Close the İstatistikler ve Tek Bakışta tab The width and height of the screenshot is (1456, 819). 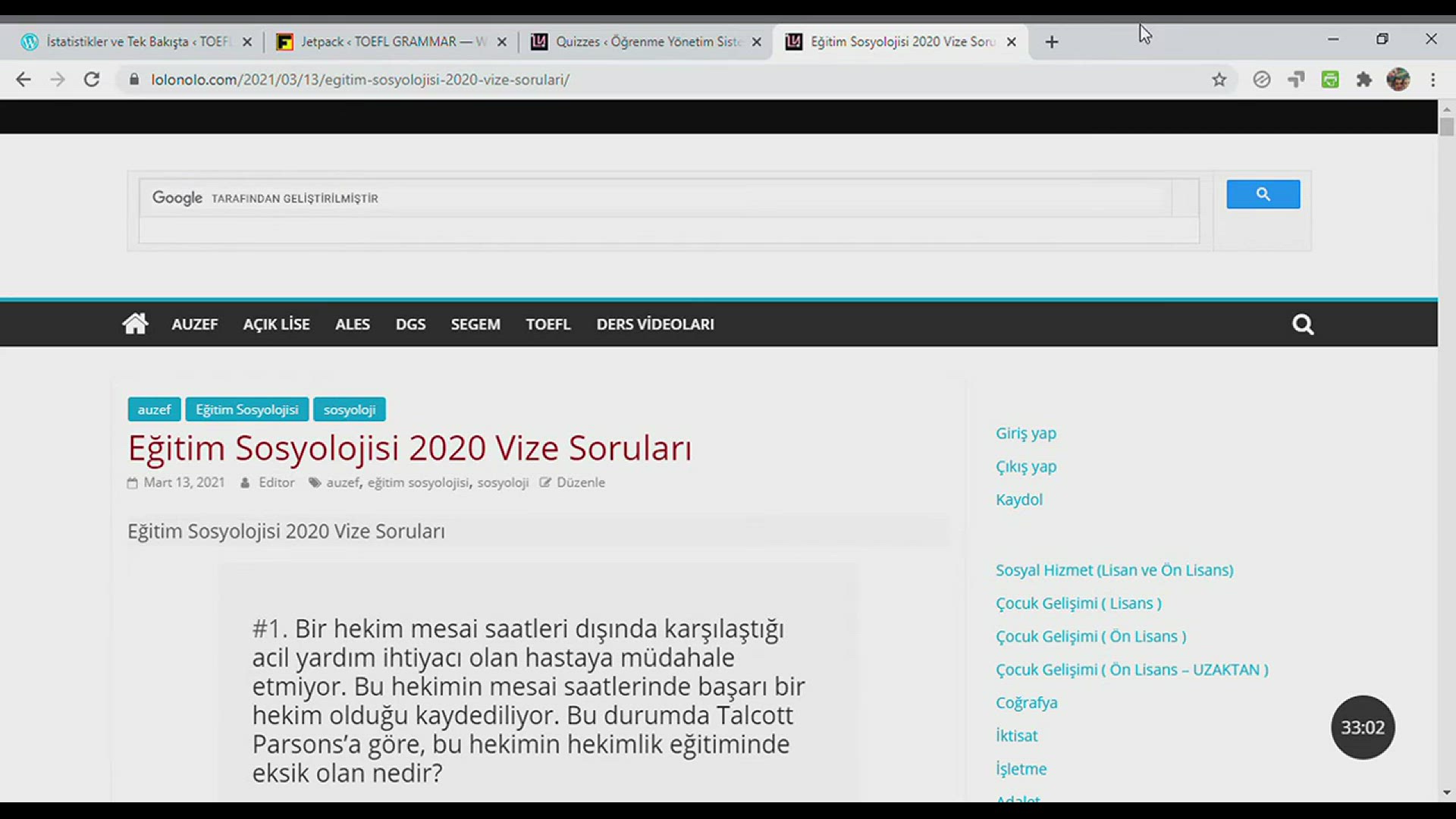click(246, 42)
